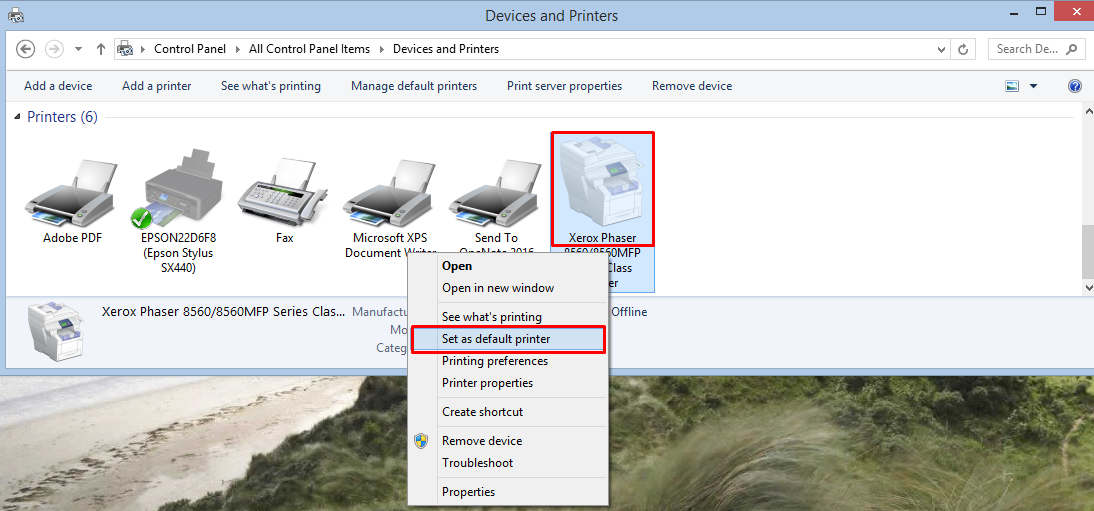Go up one folder level arrow
The image size is (1094, 511).
click(x=100, y=49)
